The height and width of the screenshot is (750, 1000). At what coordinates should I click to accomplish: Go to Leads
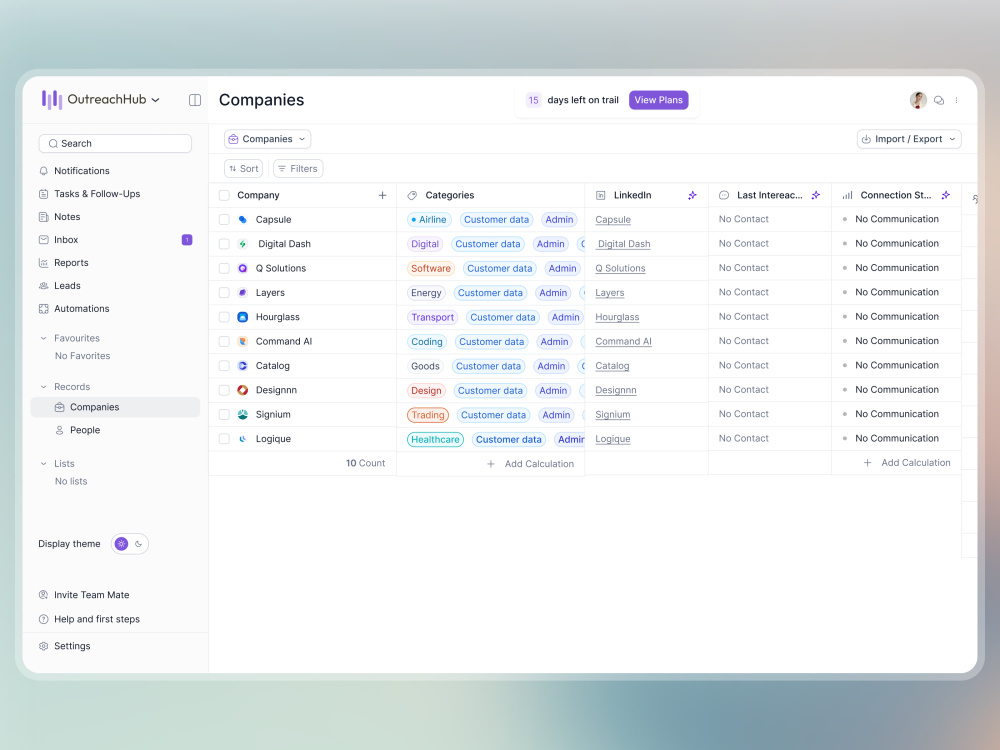tap(59, 286)
